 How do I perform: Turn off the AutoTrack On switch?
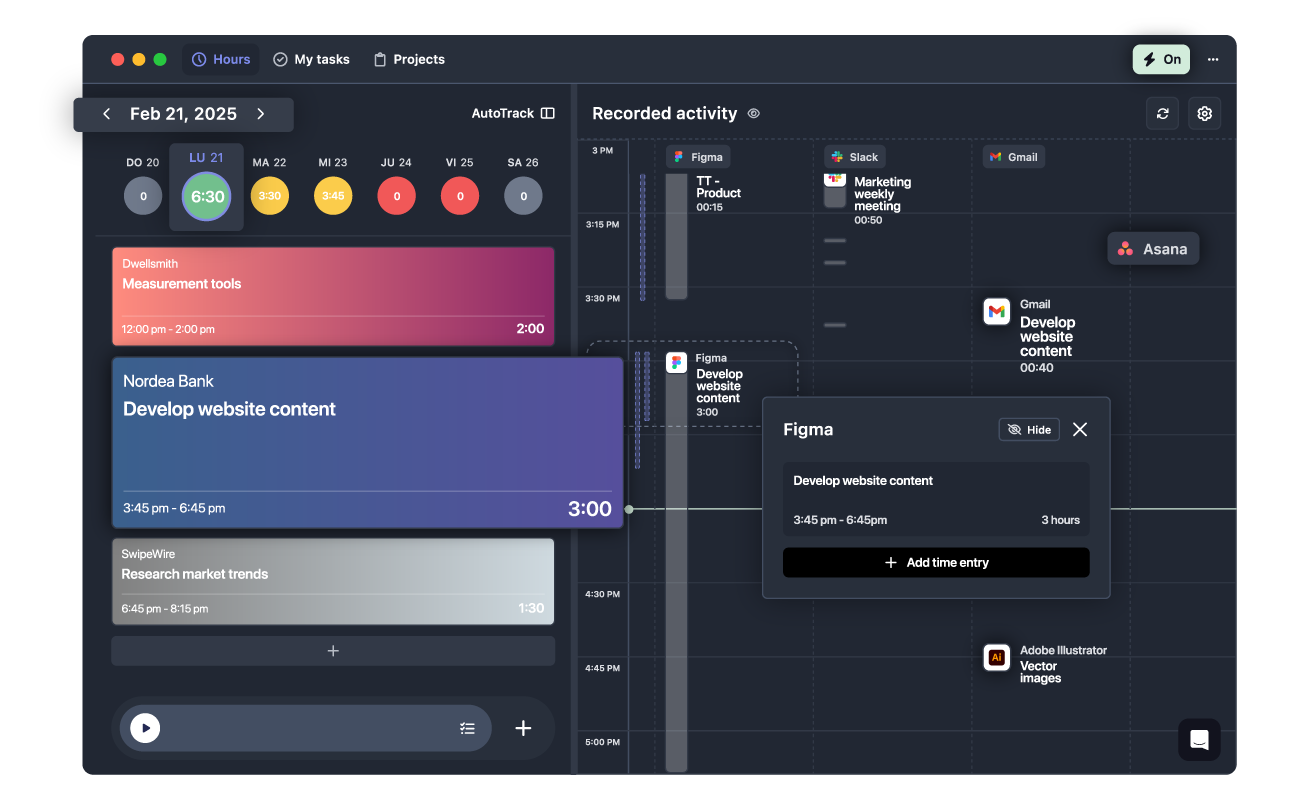(x=1161, y=59)
